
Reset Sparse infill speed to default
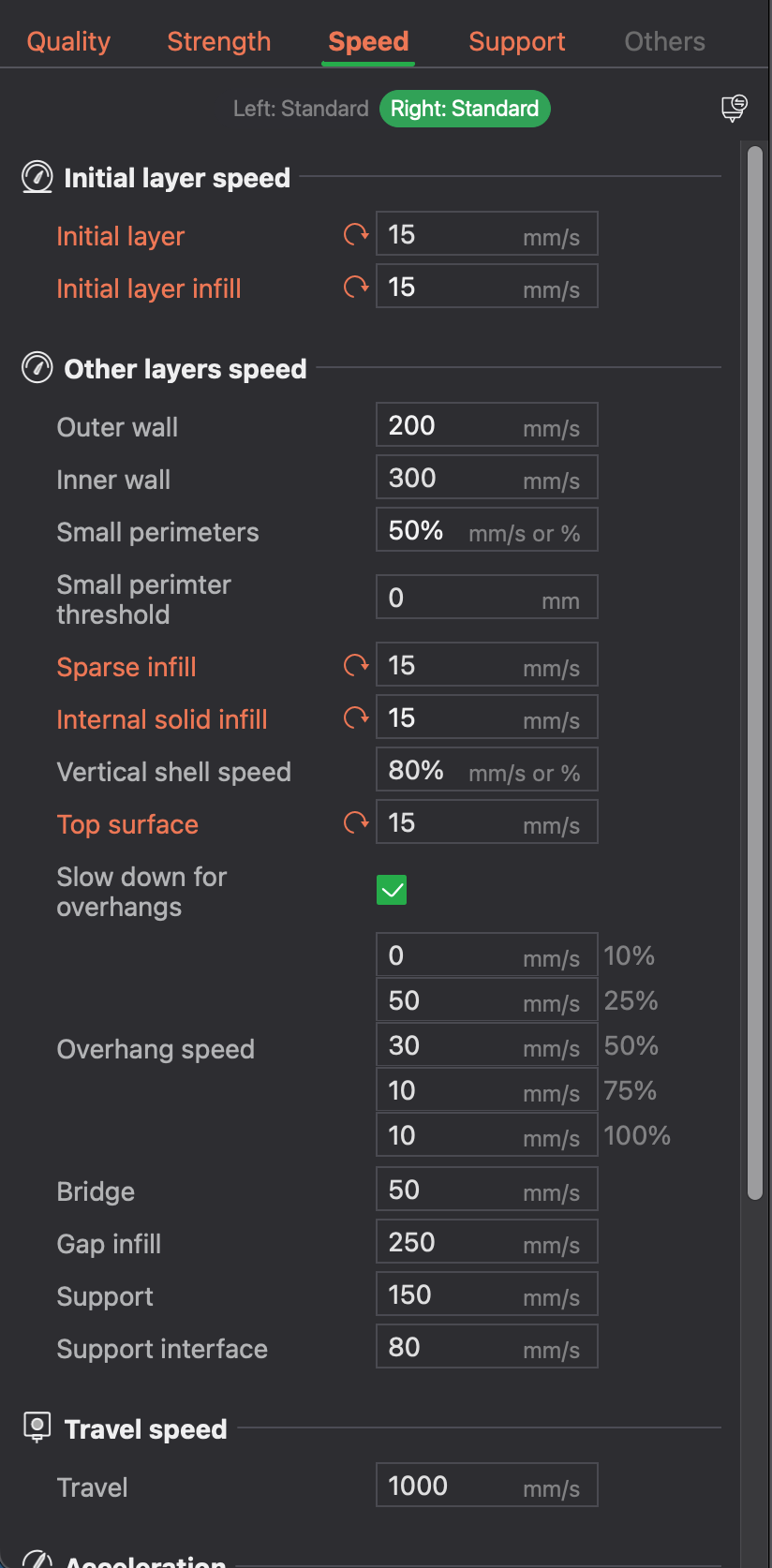[356, 665]
